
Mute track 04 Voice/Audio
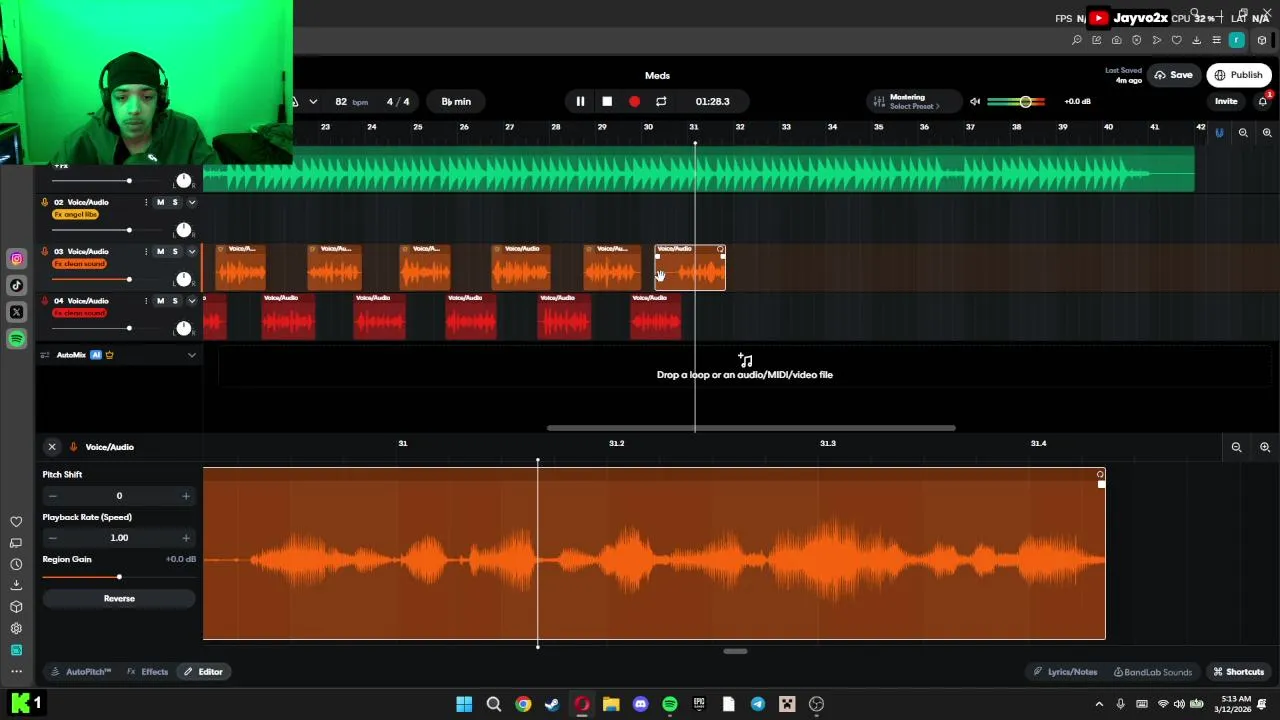click(x=160, y=300)
